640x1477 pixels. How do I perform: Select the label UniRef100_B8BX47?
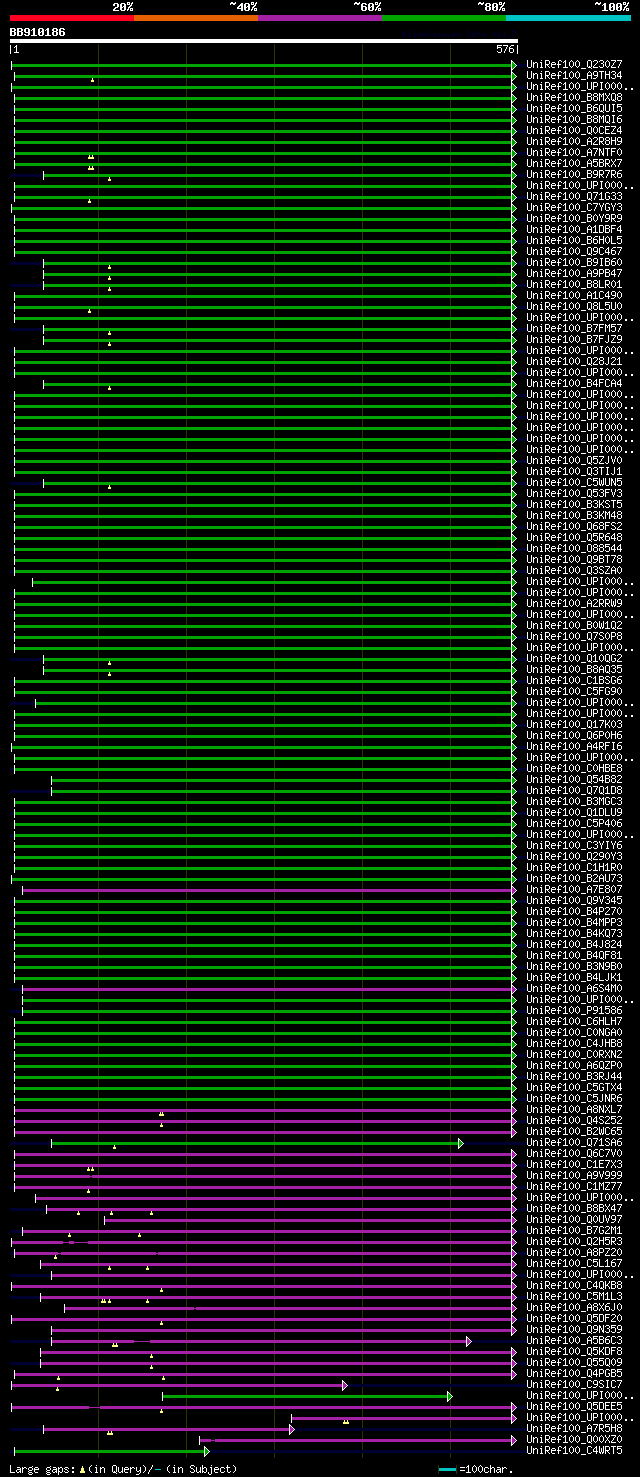574,1208
